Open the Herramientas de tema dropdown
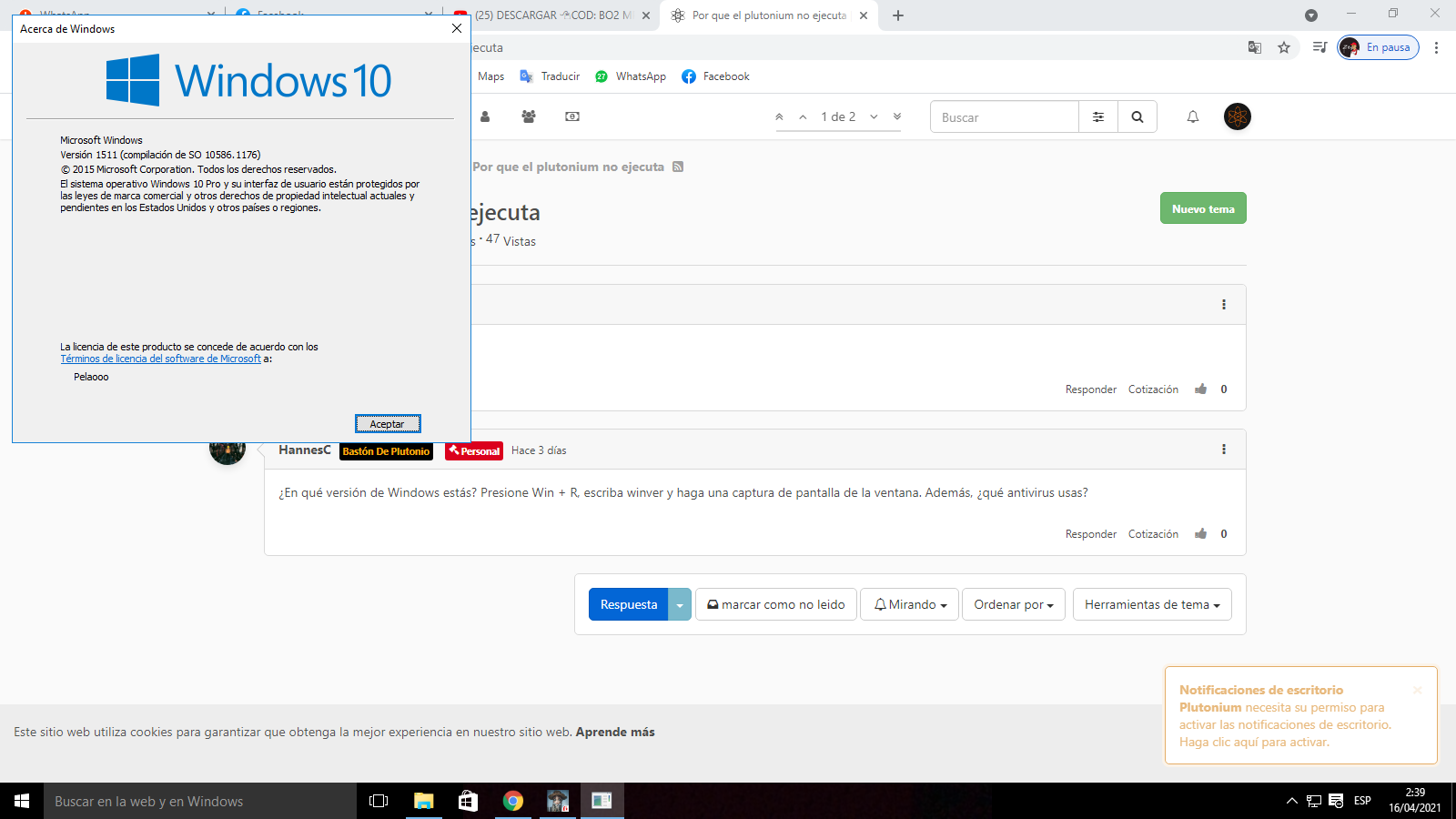The image size is (1456, 819). (x=1152, y=604)
